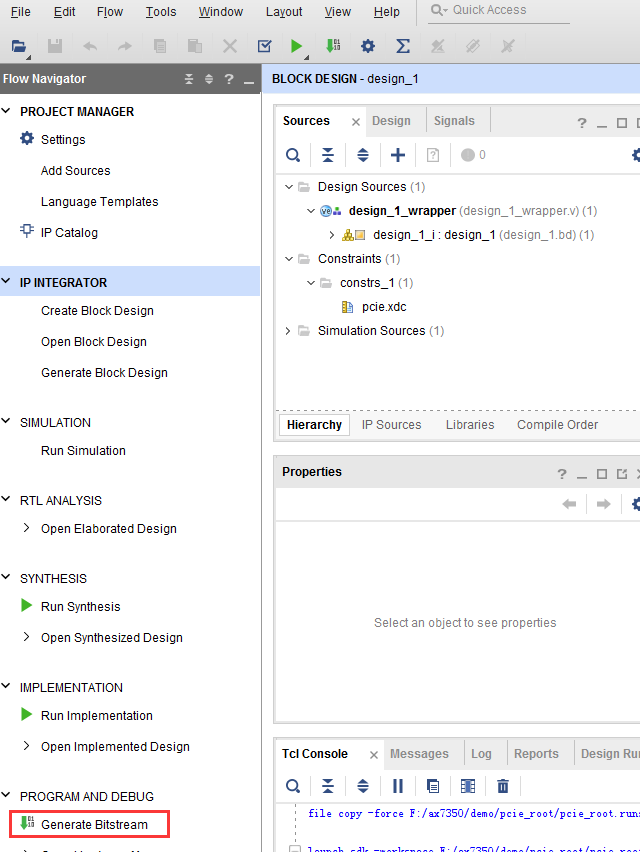Screen dimensions: 640x852
Task: Switch to Compile Order tab
Action: [x=557, y=425]
